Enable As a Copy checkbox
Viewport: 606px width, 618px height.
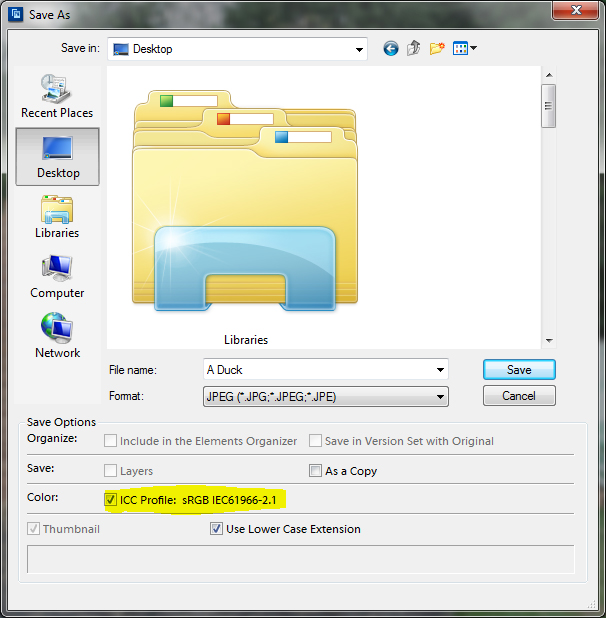pos(315,471)
